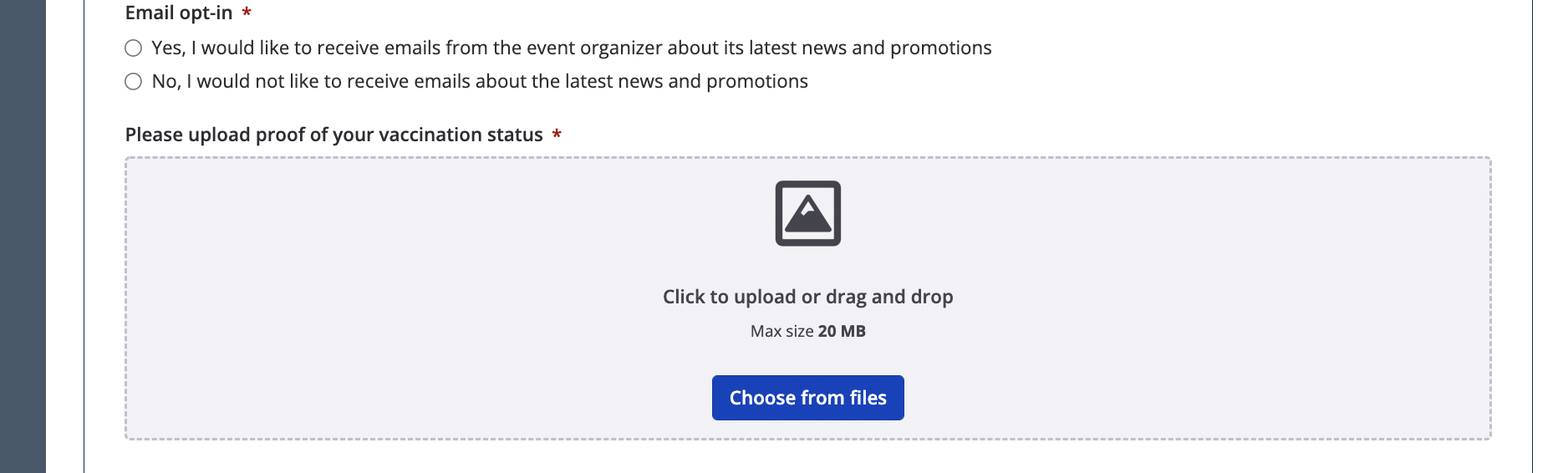Viewport: 1568px width, 473px height.
Task: Select the Yes email opt-in radio button
Action: 133,48
